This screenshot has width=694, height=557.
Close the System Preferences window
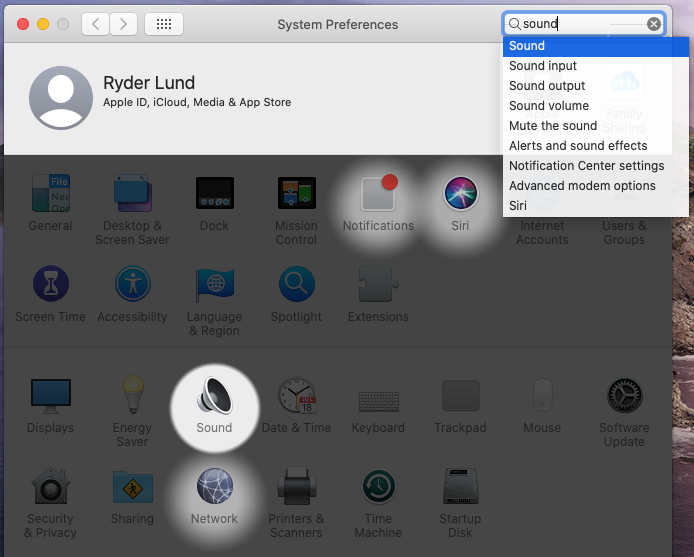(x=23, y=24)
